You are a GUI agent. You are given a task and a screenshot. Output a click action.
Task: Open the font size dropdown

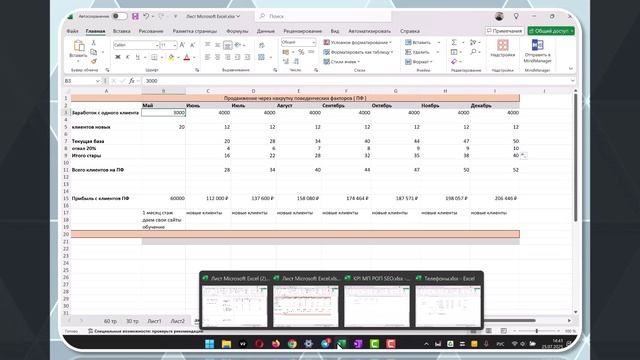coord(175,45)
